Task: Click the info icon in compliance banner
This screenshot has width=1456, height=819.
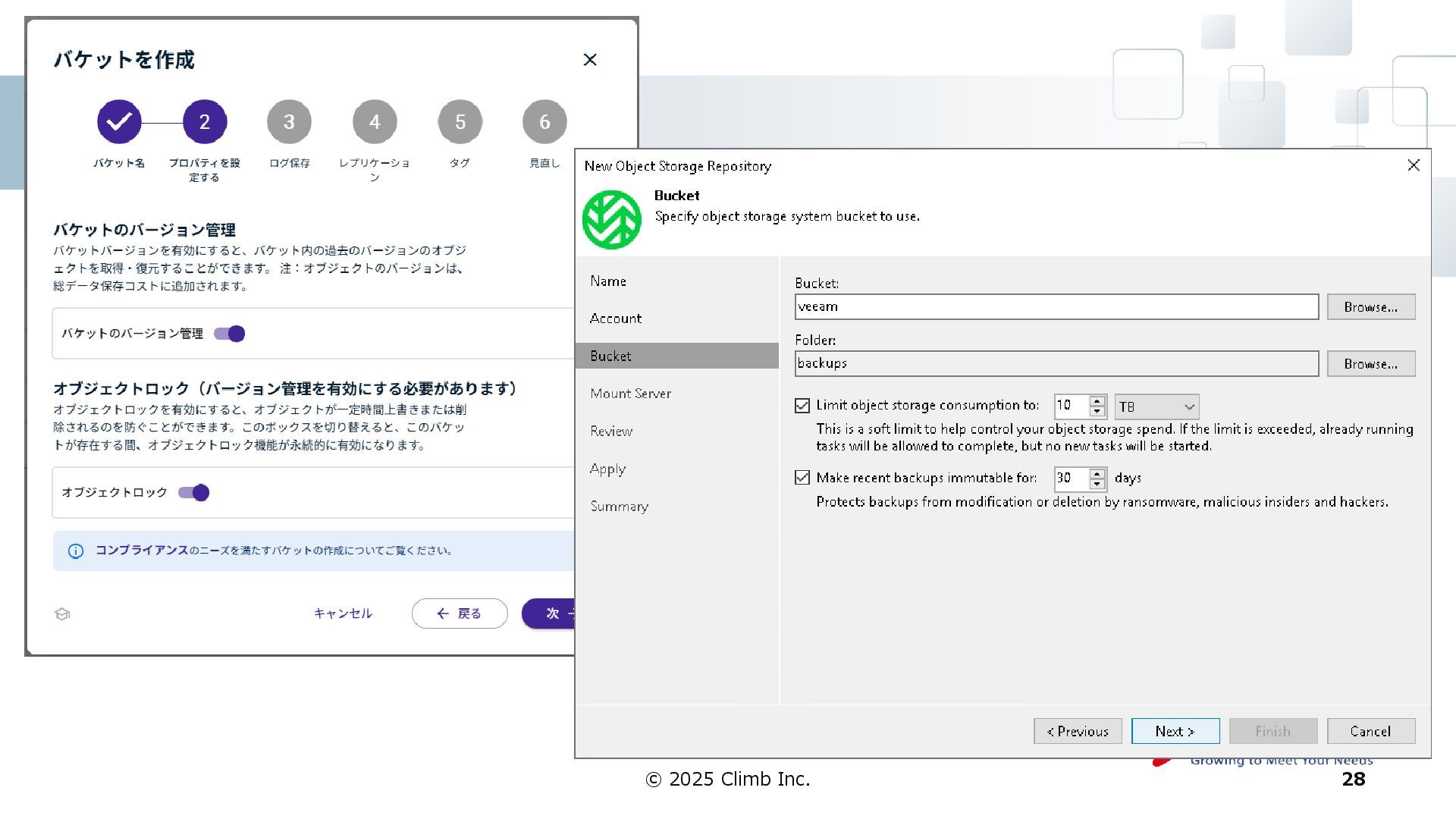Action: [76, 551]
